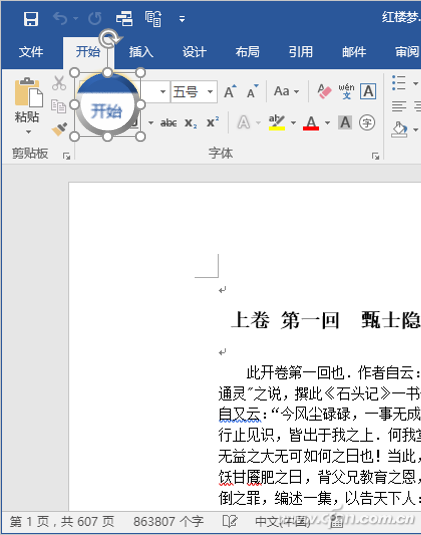Redo the last action

pyautogui.click(x=95, y=18)
